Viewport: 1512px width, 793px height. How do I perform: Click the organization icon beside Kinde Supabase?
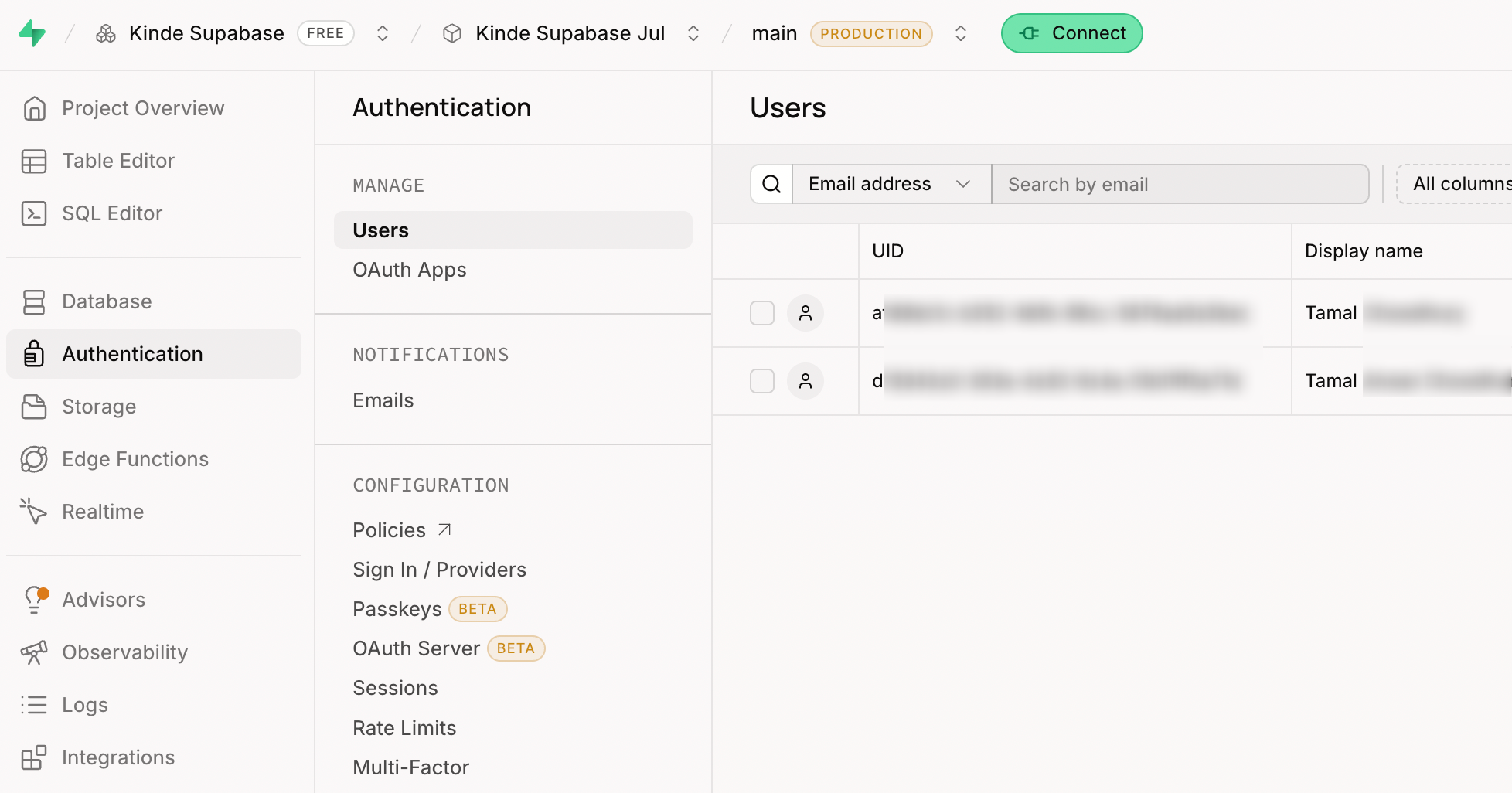pyautogui.click(x=106, y=33)
